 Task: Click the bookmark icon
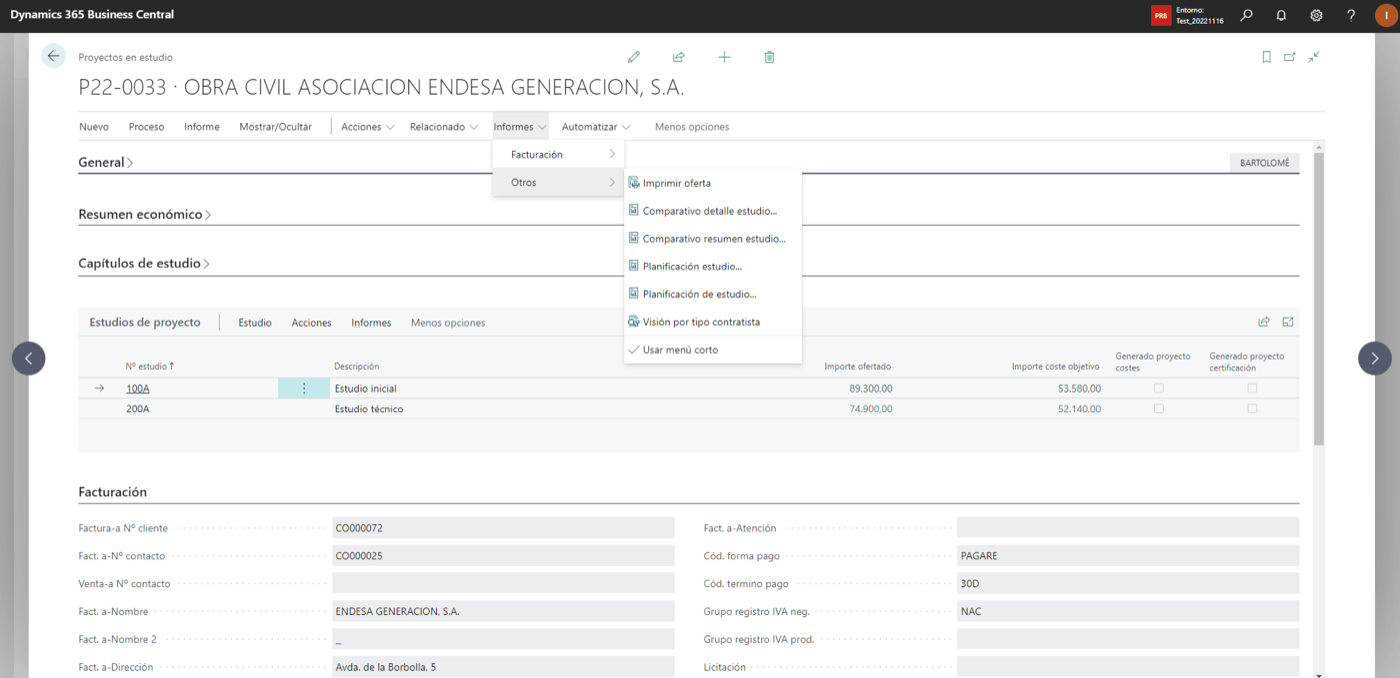1266,57
